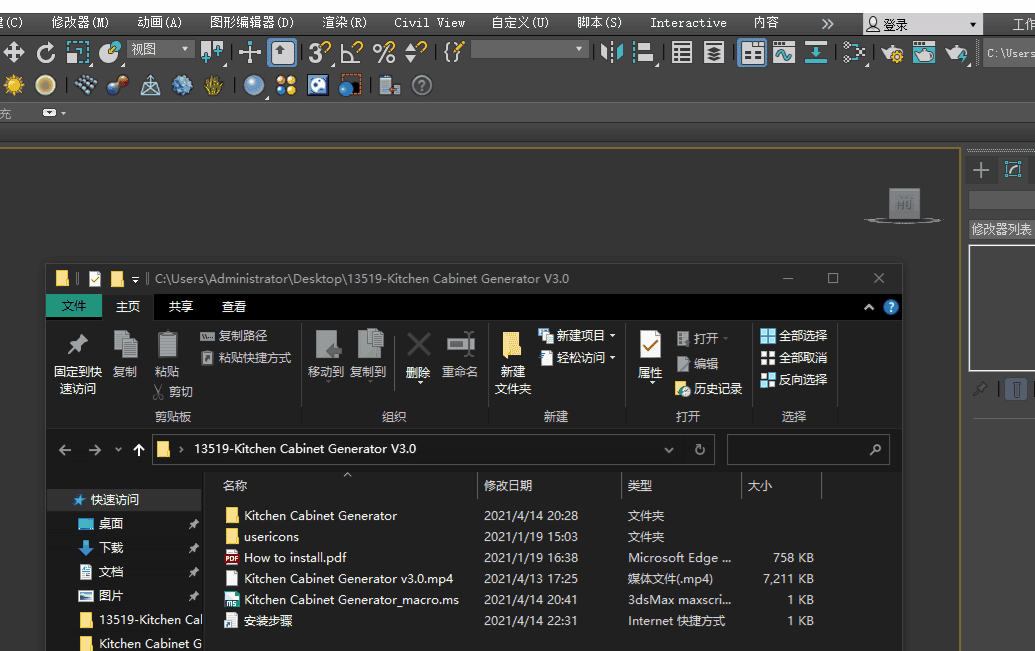Show hidden menus via double chevron
1035x651 pixels.
coord(827,24)
